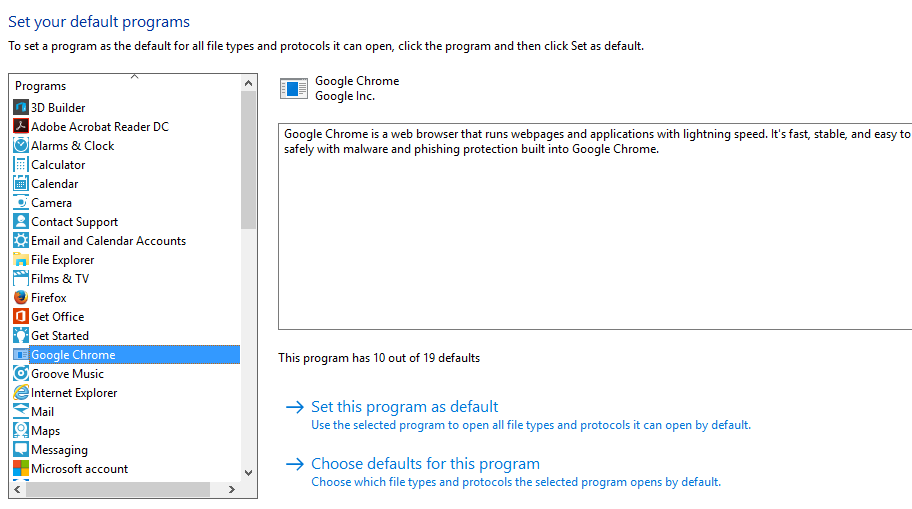The image size is (912, 509).
Task: Click the Films & TV clapperboard icon
Action: click(21, 279)
